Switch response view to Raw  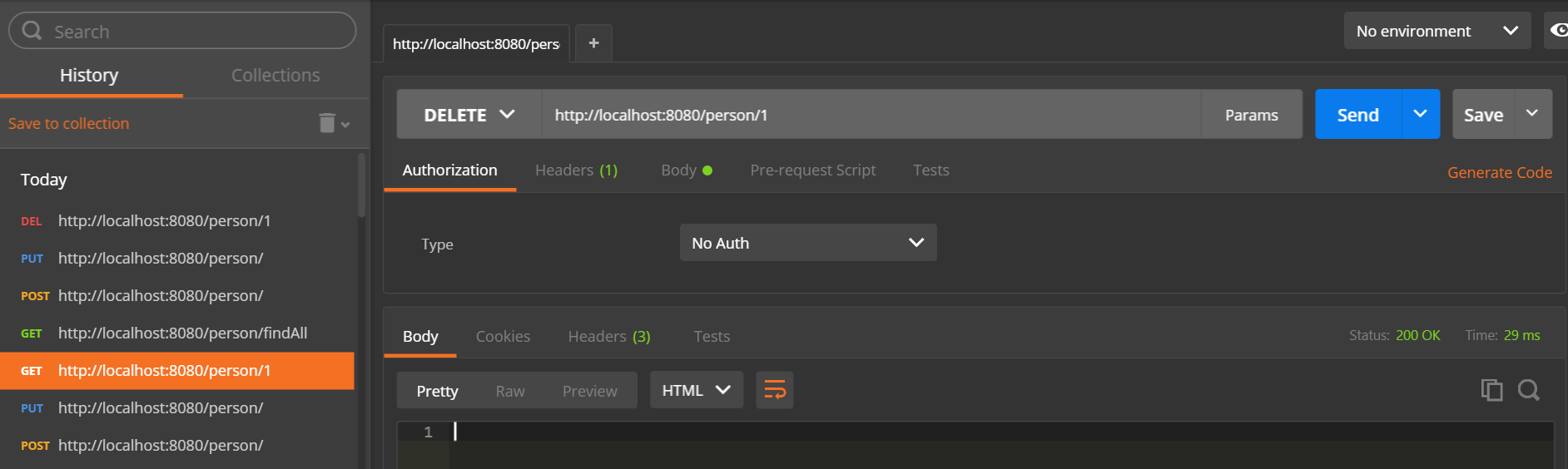tap(510, 391)
